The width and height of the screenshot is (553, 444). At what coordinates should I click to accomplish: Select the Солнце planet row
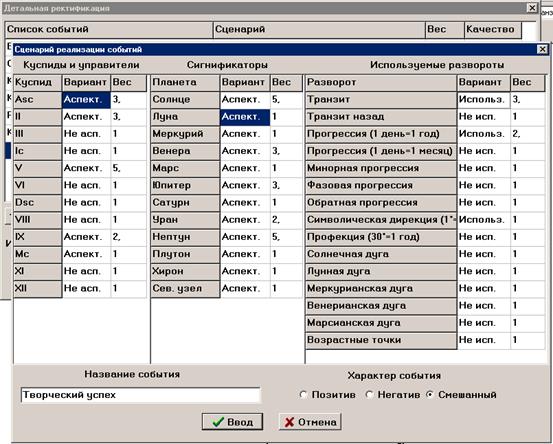click(x=186, y=100)
